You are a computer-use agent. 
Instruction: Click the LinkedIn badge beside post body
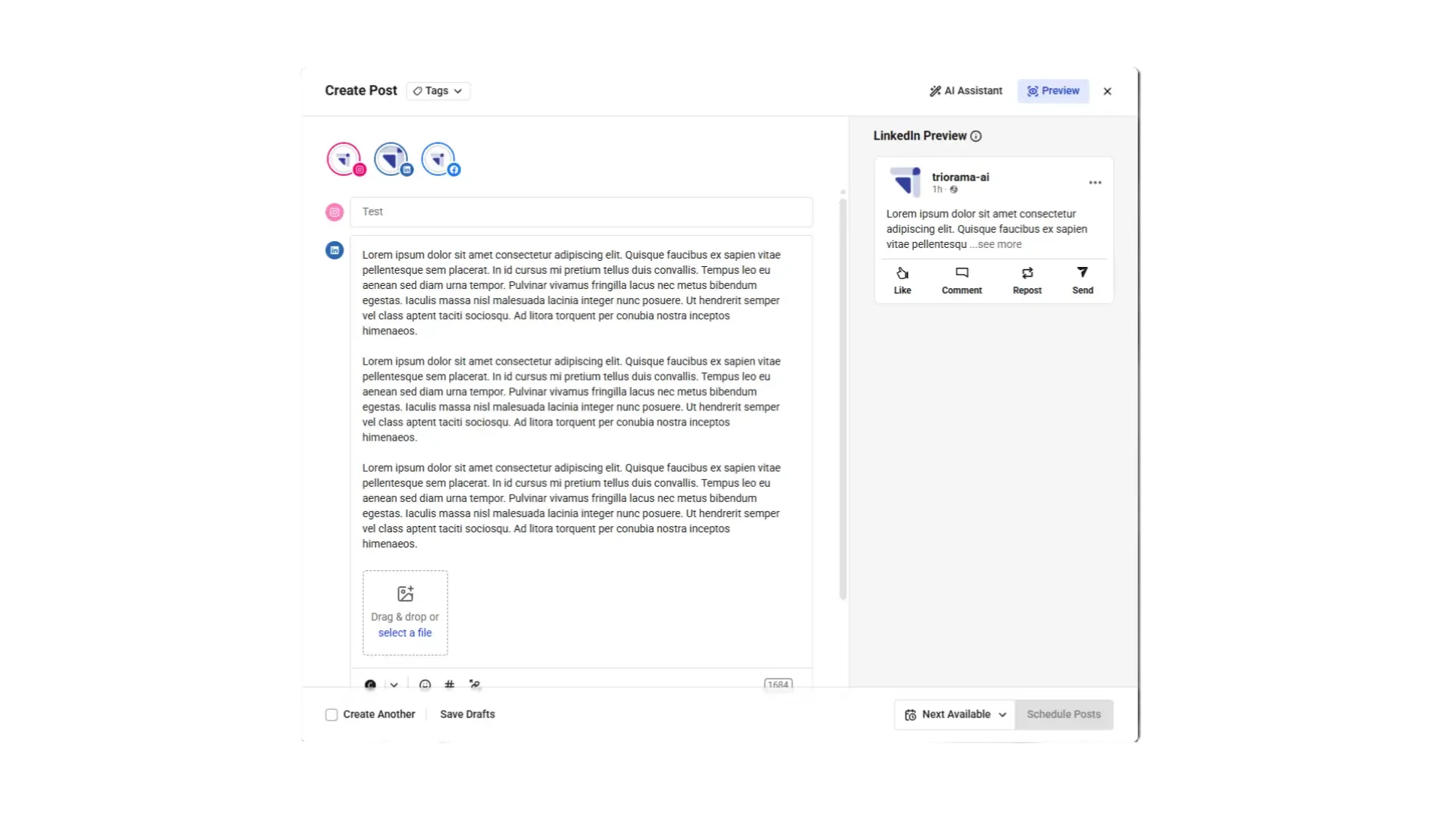[334, 249]
